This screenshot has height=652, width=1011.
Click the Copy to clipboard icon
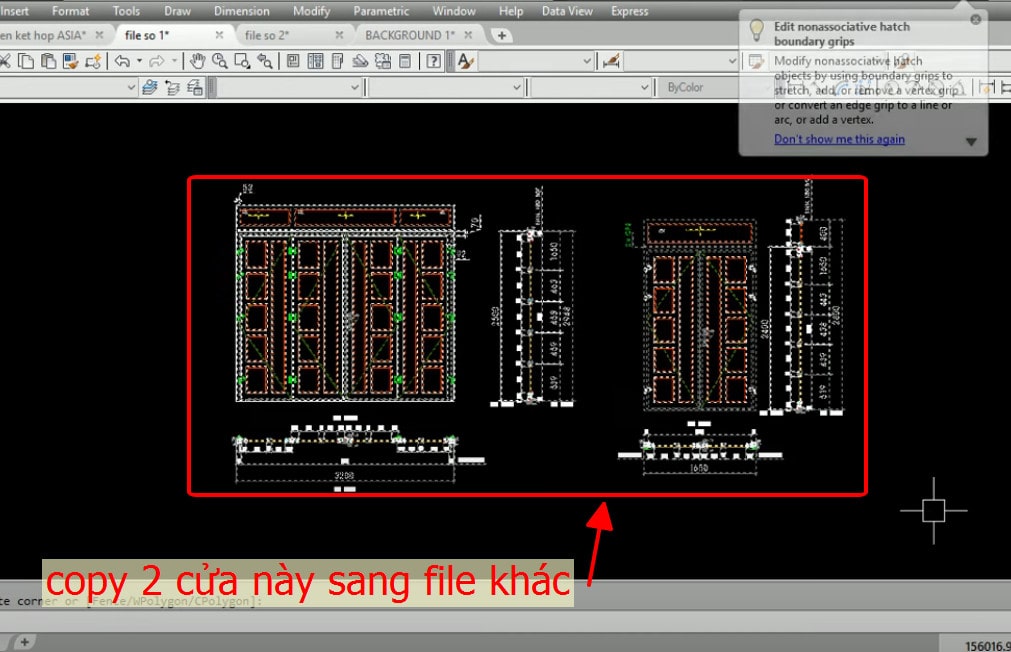pos(26,61)
